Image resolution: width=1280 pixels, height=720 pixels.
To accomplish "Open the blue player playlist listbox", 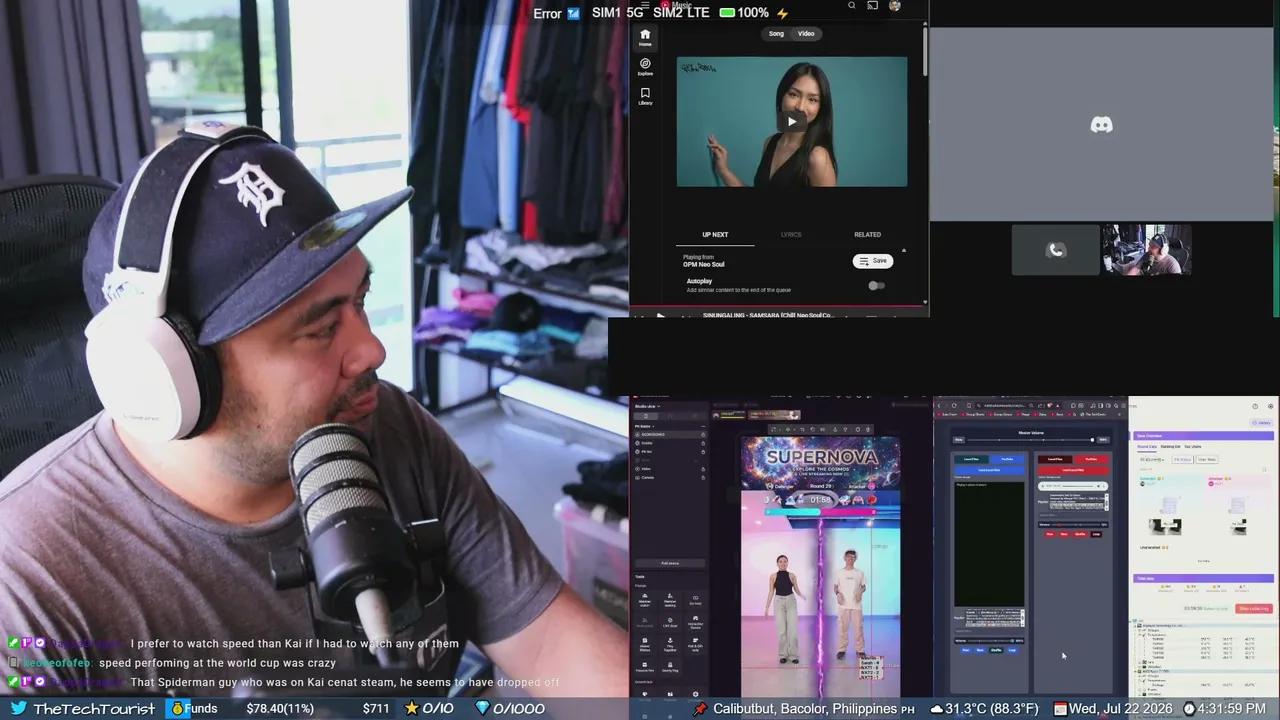I will click(x=995, y=617).
